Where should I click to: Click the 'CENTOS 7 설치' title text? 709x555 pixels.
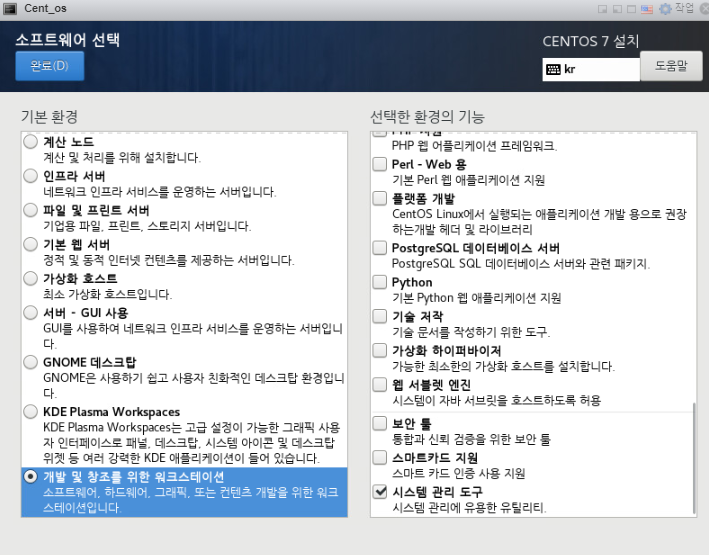(x=591, y=41)
